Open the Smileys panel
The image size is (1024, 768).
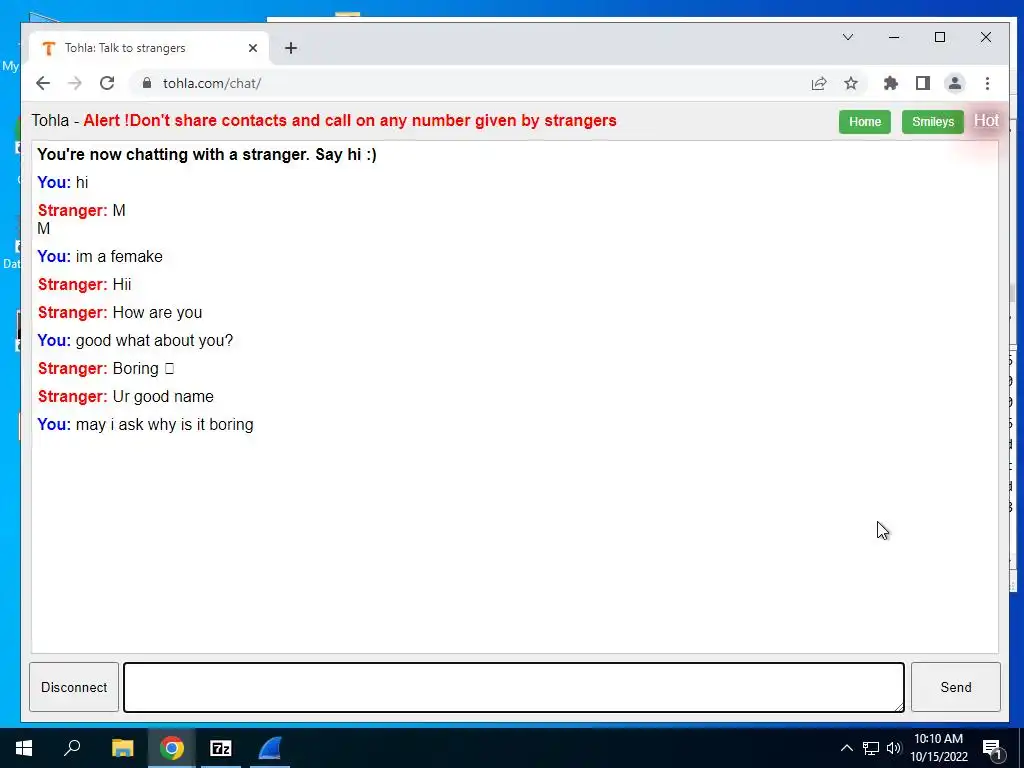pos(933,121)
